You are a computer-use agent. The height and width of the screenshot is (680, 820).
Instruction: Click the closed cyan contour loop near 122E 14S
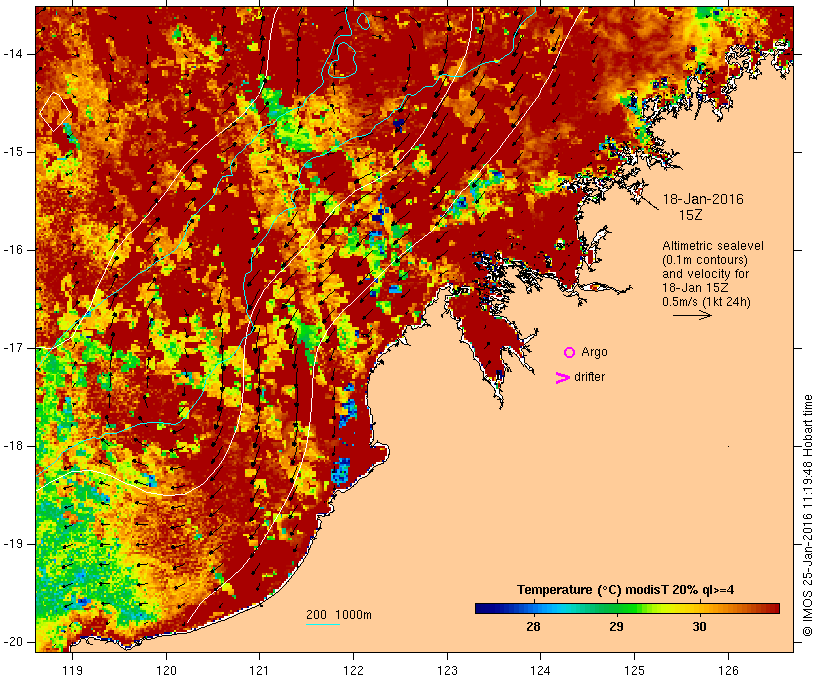click(x=343, y=60)
